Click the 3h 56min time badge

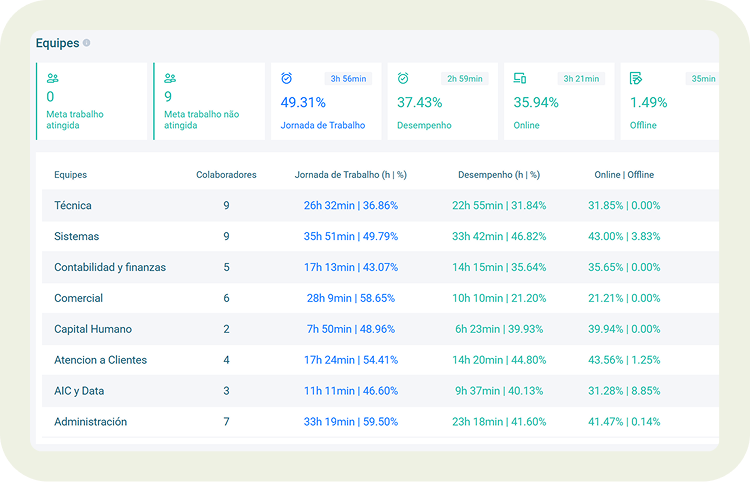tap(347, 79)
